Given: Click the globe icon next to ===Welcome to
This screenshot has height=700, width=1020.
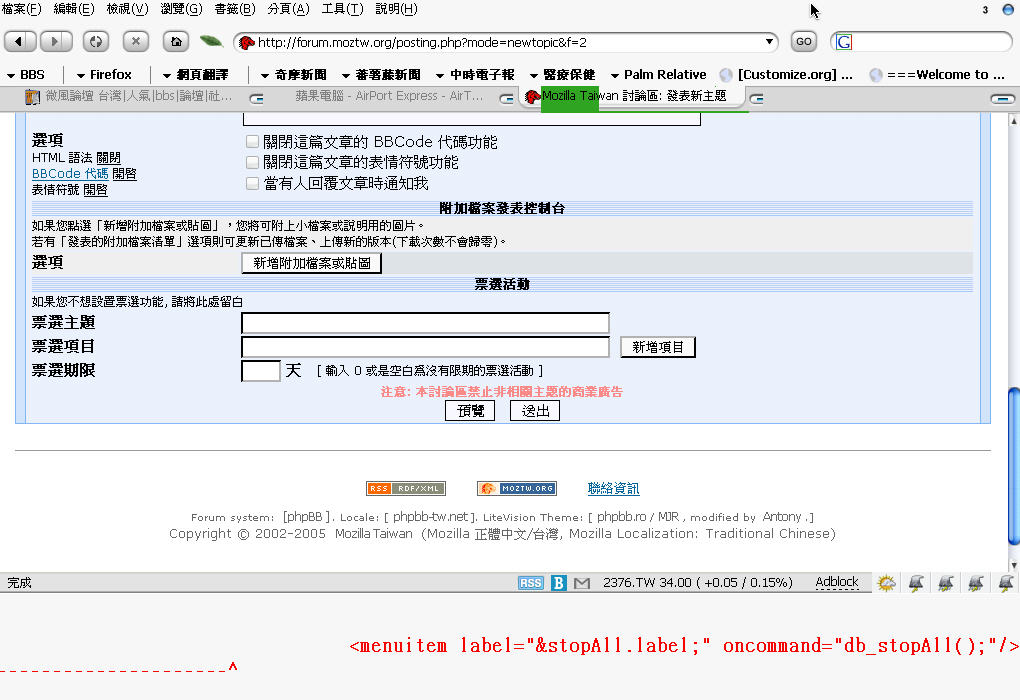Looking at the screenshot, I should (876, 75).
